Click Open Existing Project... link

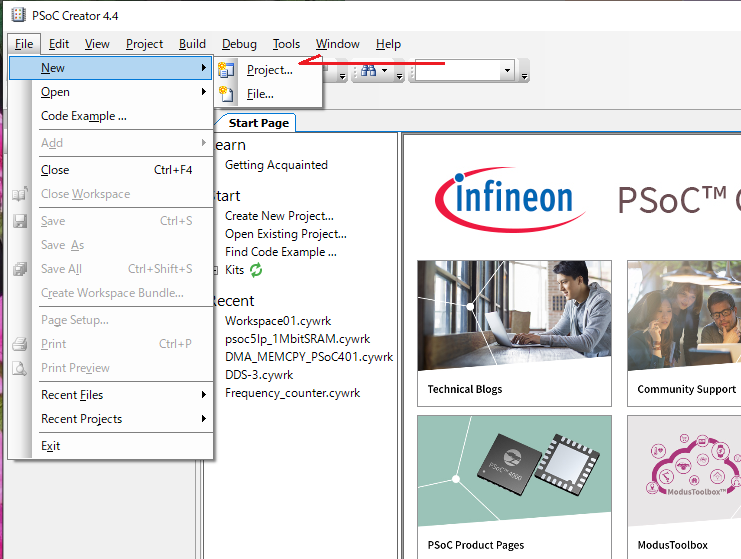(x=285, y=234)
